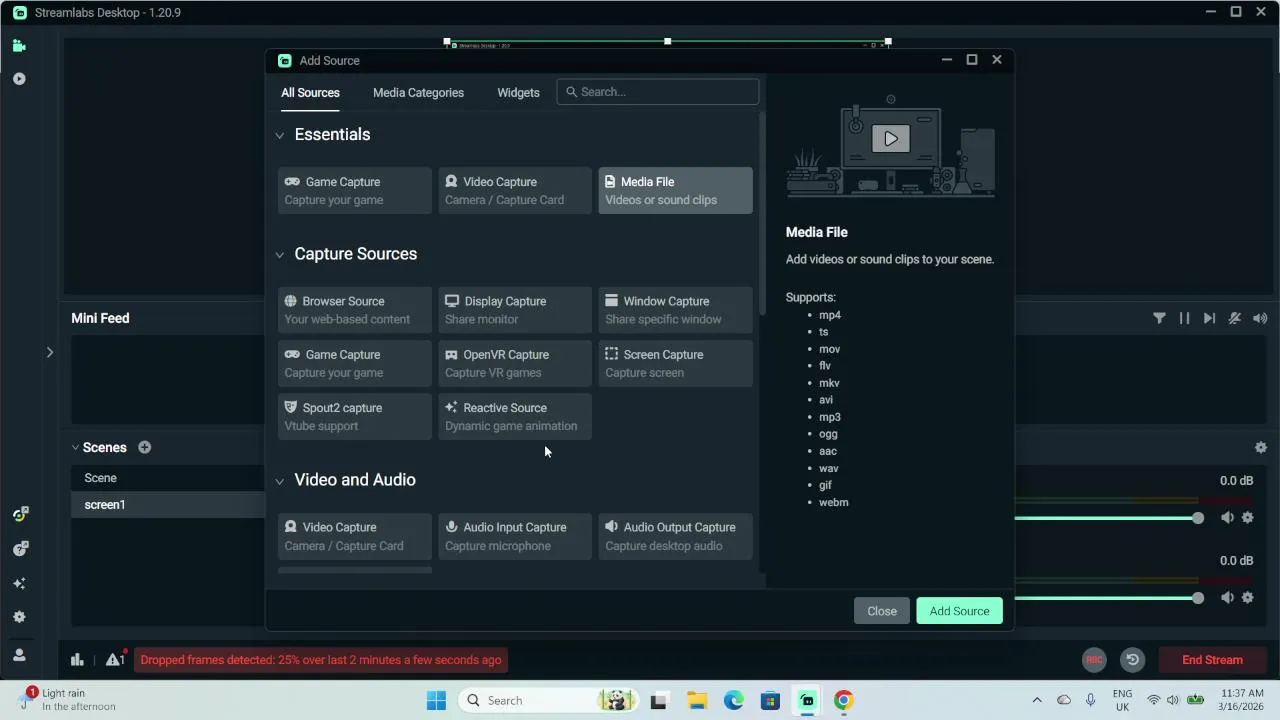The height and width of the screenshot is (720, 1280).
Task: Select Browser Source
Action: (x=355, y=310)
